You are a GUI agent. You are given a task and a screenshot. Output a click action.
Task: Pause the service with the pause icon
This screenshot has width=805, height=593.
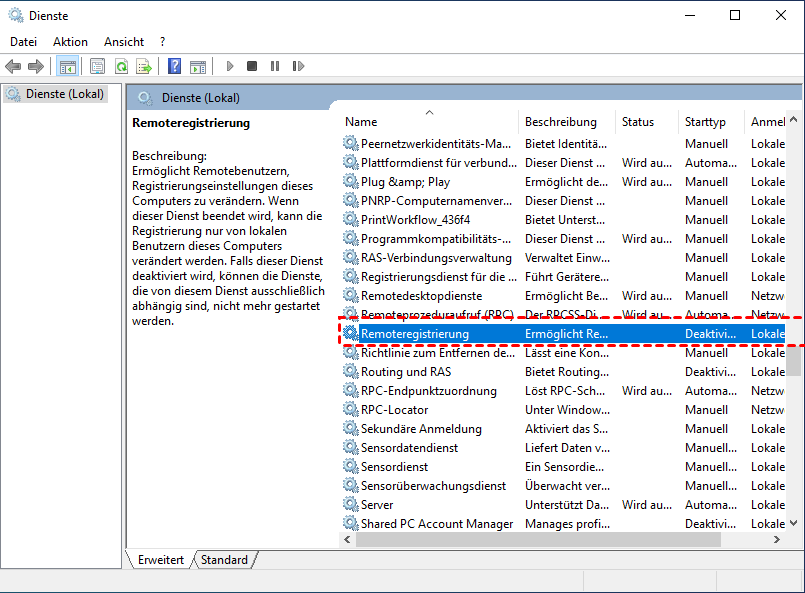275,66
